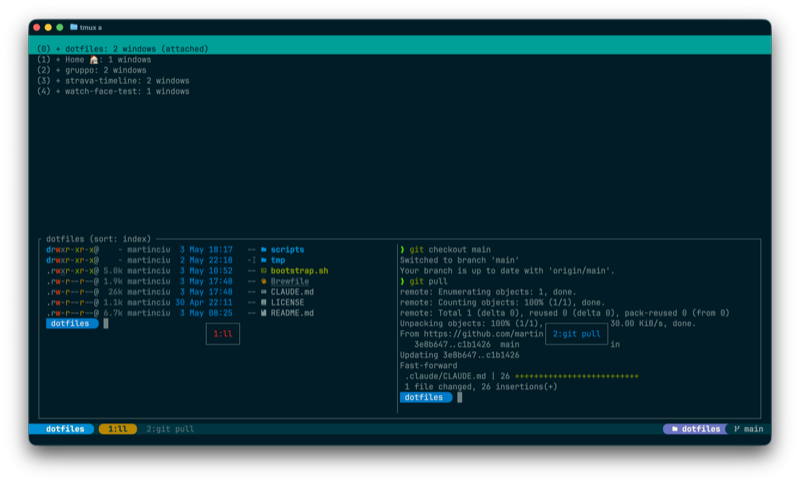
Task: Click 'dotfiles (sort: index)' preview header
Action: coord(98,239)
